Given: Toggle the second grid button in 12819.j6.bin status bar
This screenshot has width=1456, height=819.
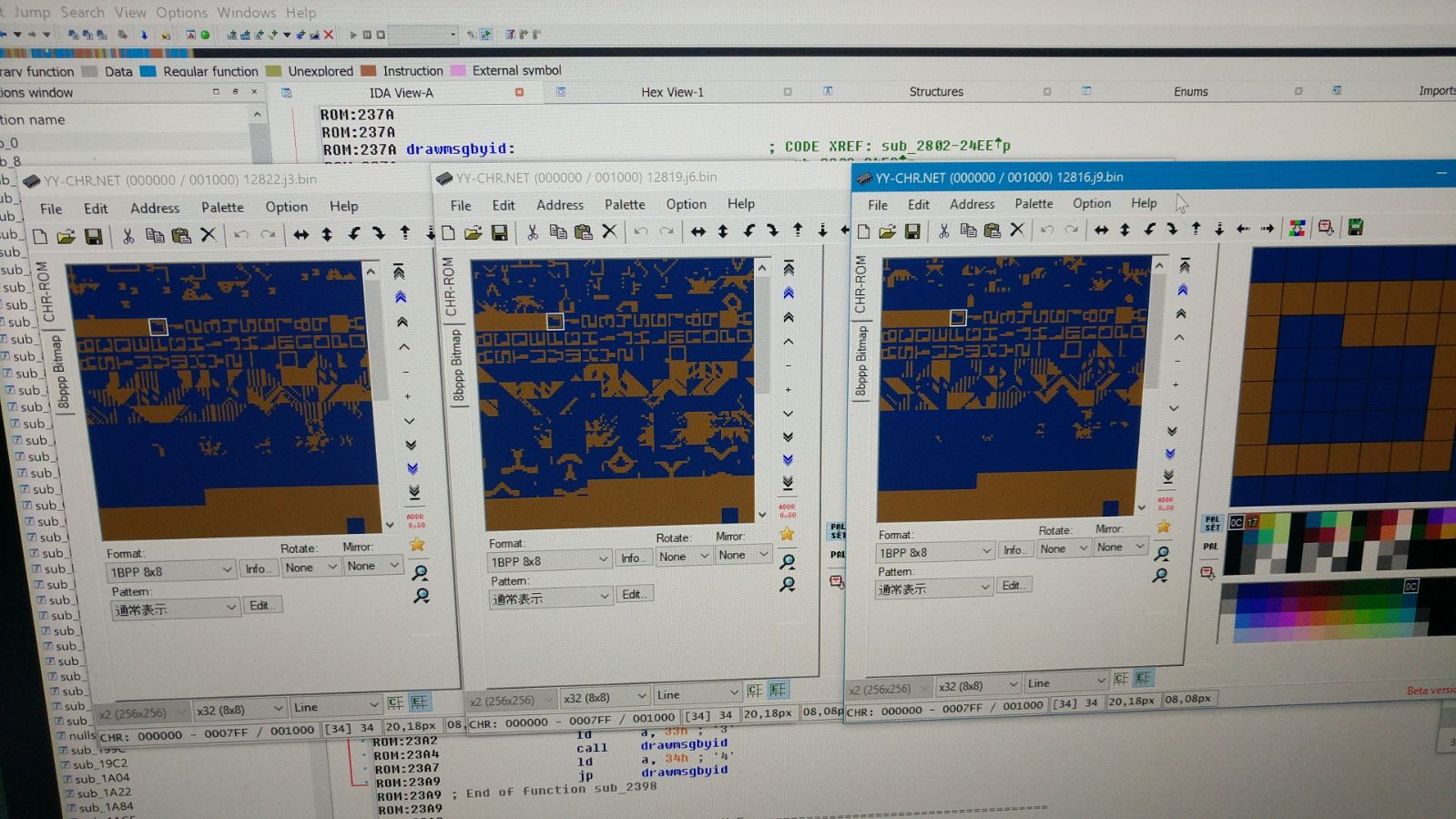Looking at the screenshot, I should click(778, 691).
